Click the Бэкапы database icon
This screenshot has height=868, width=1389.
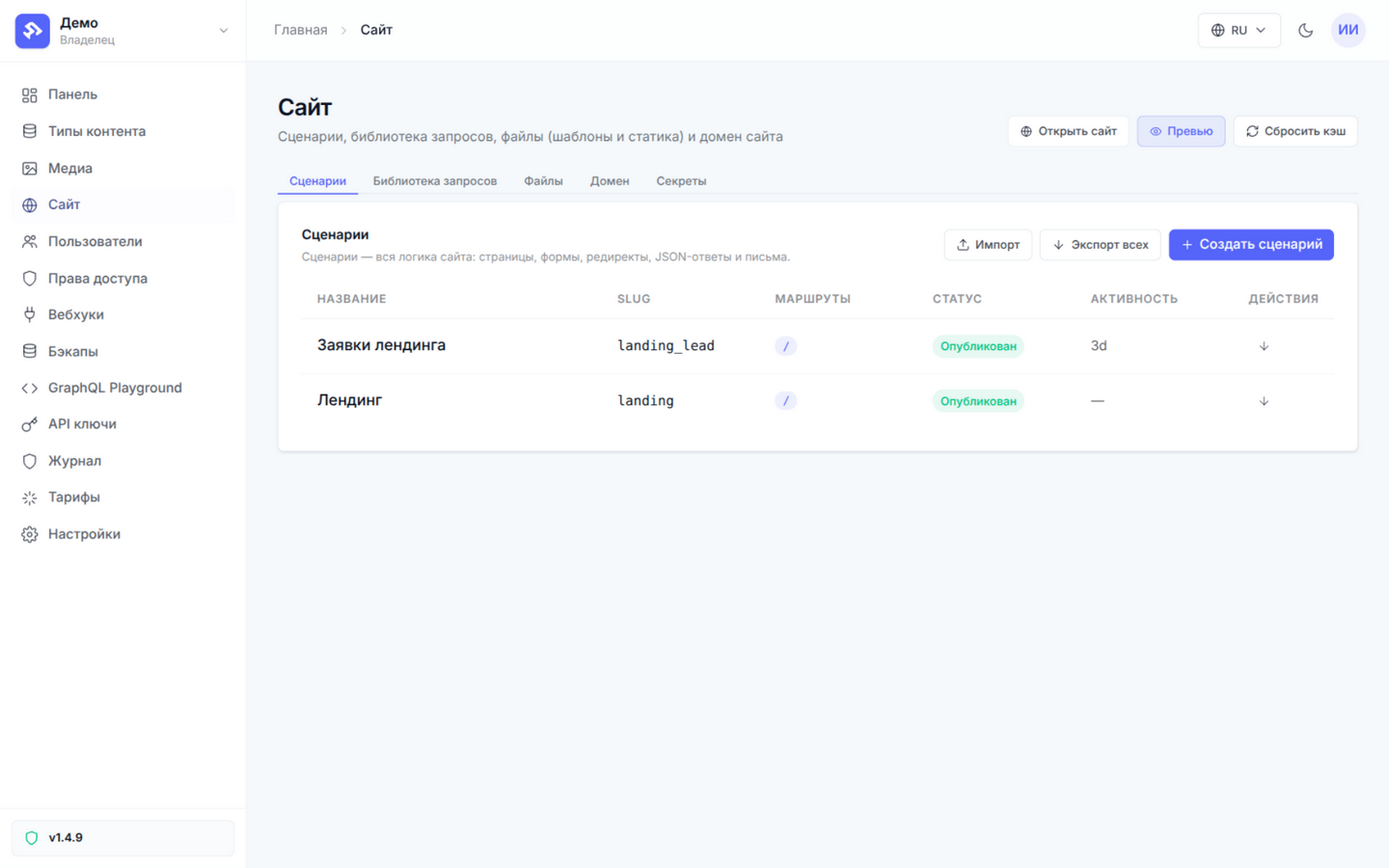tap(30, 352)
